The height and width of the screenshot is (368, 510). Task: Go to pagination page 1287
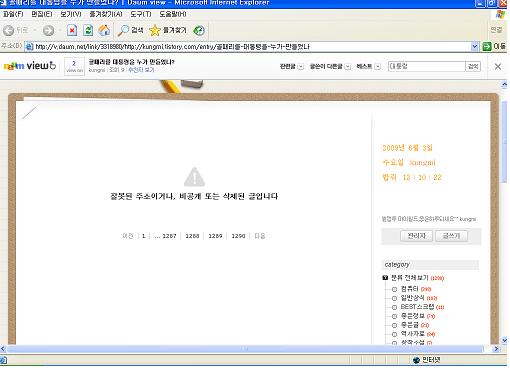169,236
